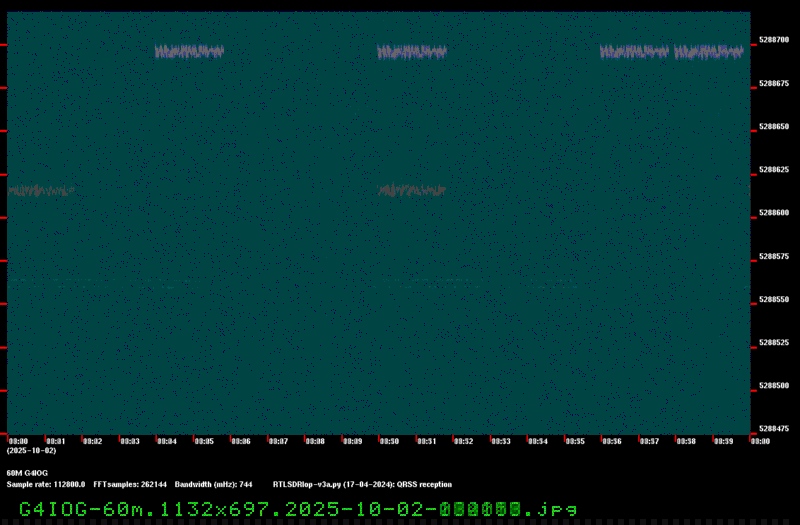
Task: Click the 5288475 frequency axis label
Action: click(774, 429)
